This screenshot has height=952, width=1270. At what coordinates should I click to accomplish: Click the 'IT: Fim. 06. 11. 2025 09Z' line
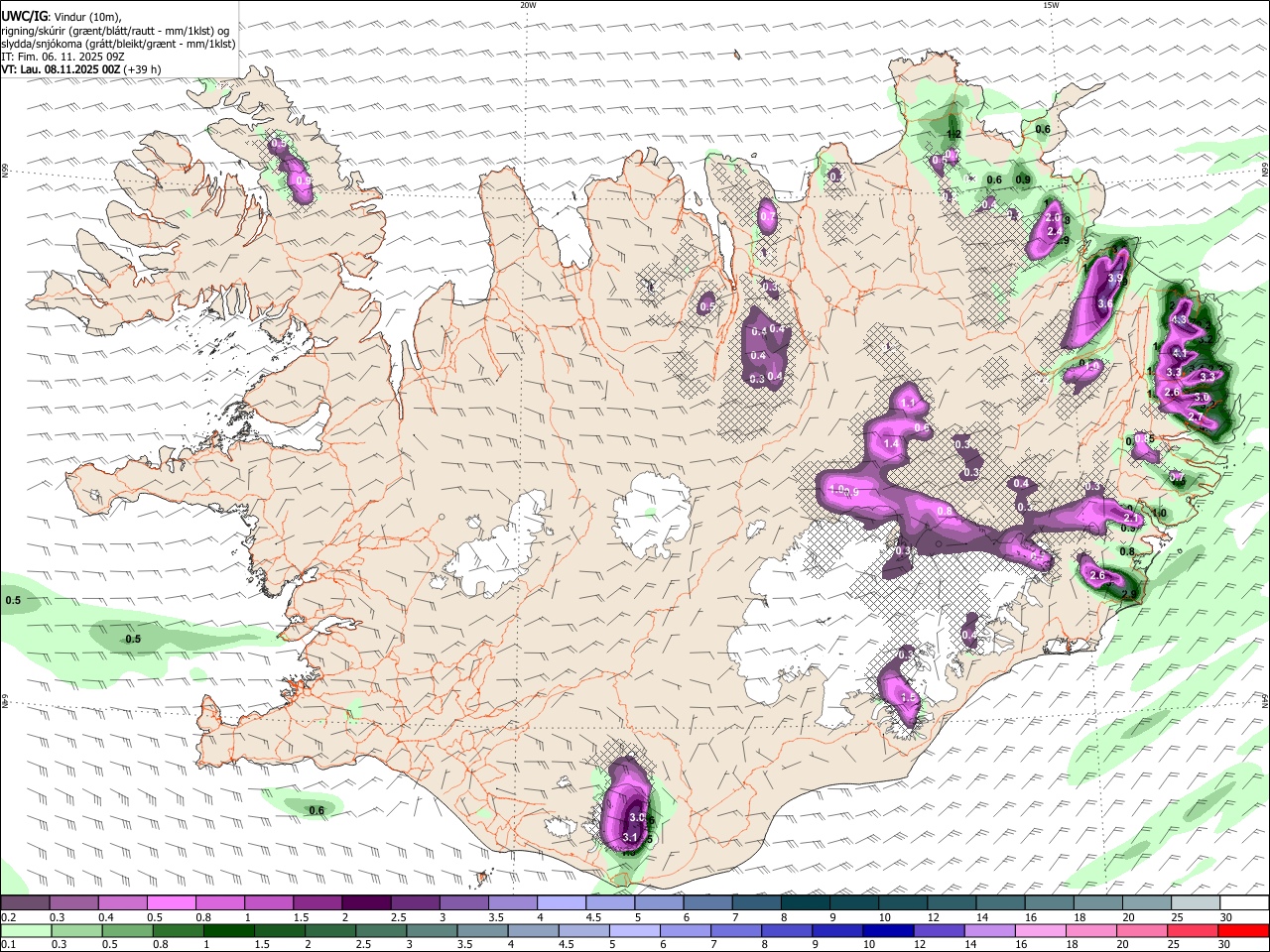pos(61,57)
